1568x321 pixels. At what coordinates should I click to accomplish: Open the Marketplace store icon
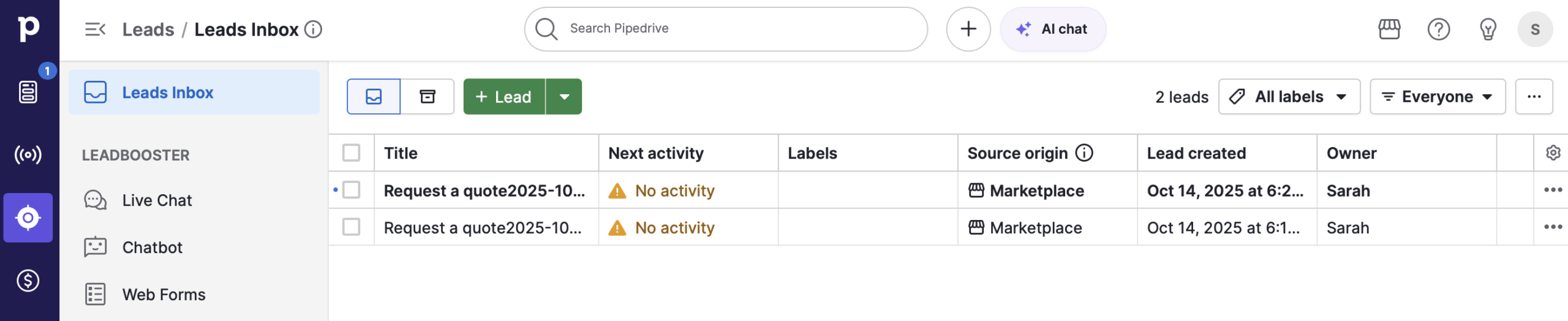pos(1389,29)
